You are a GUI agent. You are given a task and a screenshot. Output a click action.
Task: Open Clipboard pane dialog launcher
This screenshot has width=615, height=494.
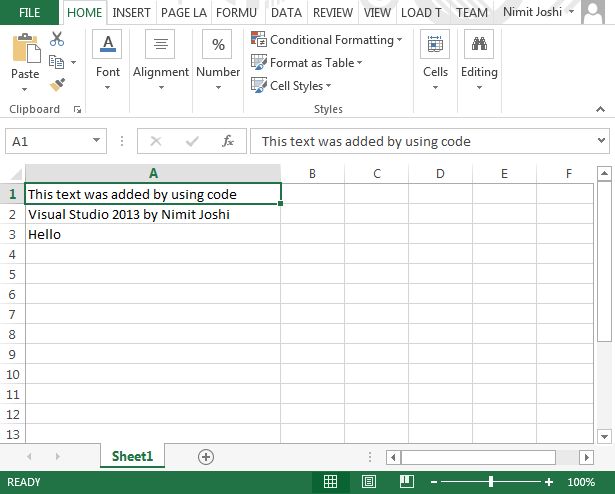point(77,110)
